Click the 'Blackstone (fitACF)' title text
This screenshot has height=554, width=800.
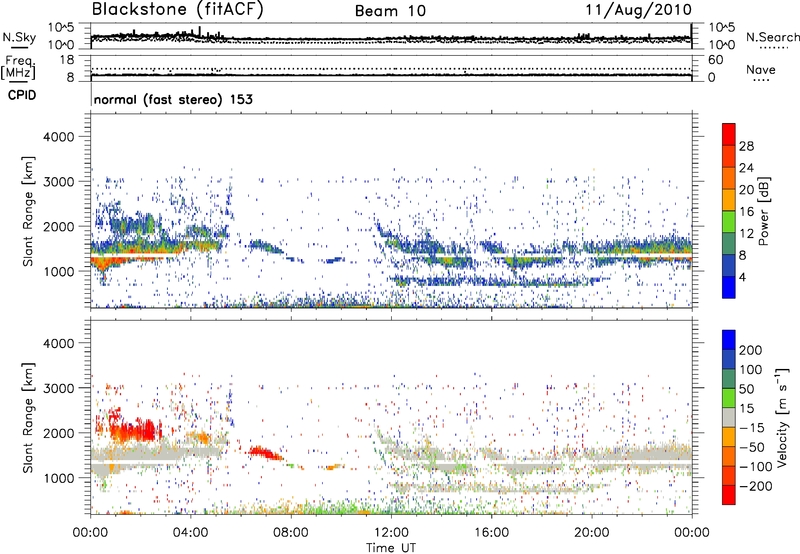(x=177, y=9)
